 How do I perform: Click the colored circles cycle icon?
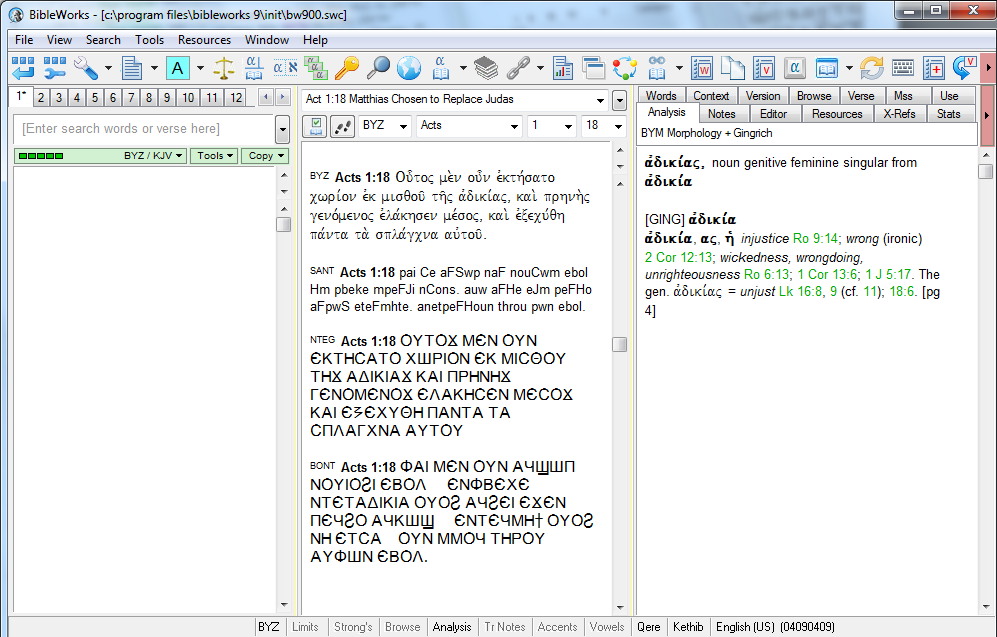point(624,67)
